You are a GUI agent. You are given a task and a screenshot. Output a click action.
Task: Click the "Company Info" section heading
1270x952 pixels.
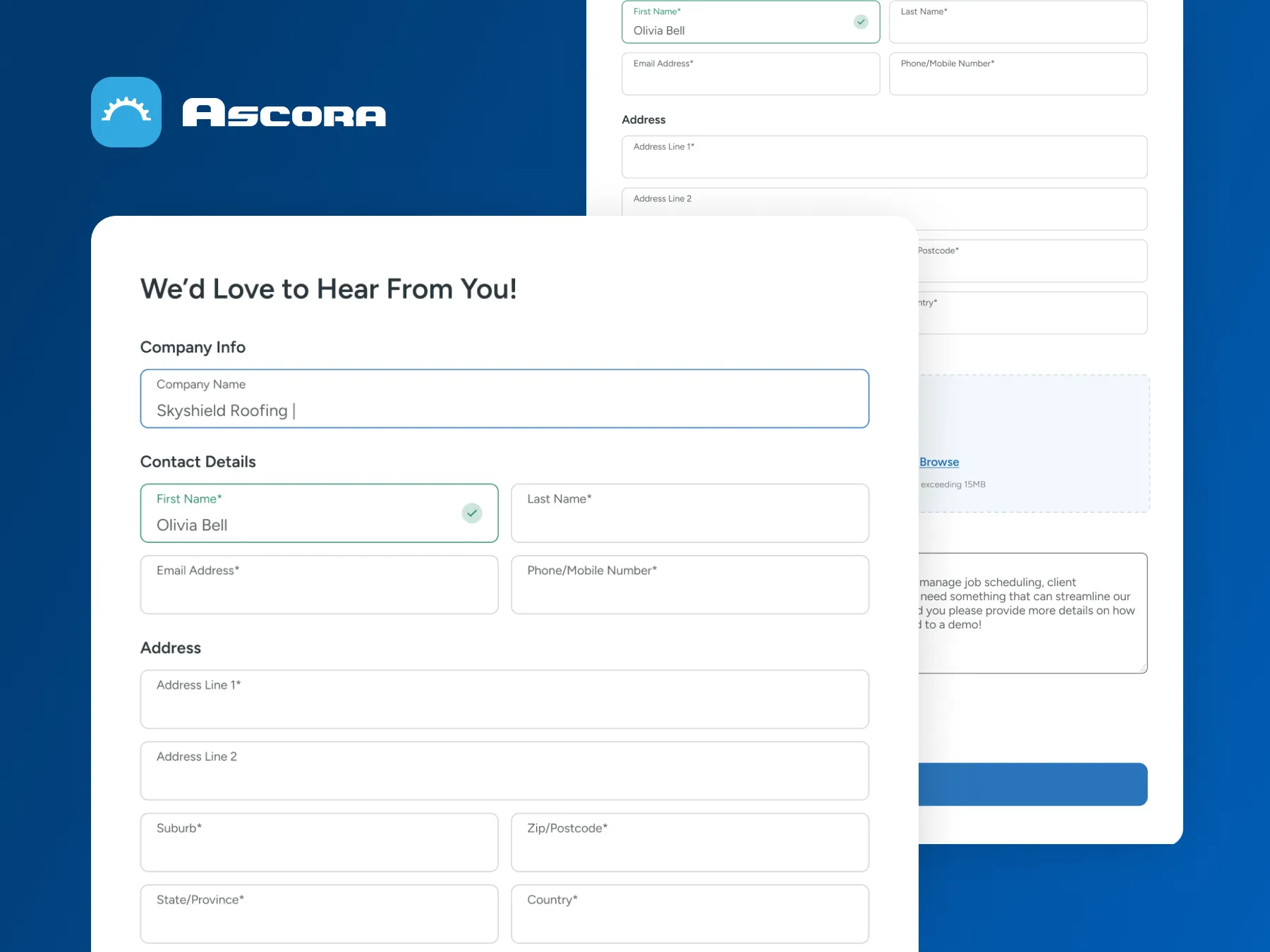(x=193, y=347)
